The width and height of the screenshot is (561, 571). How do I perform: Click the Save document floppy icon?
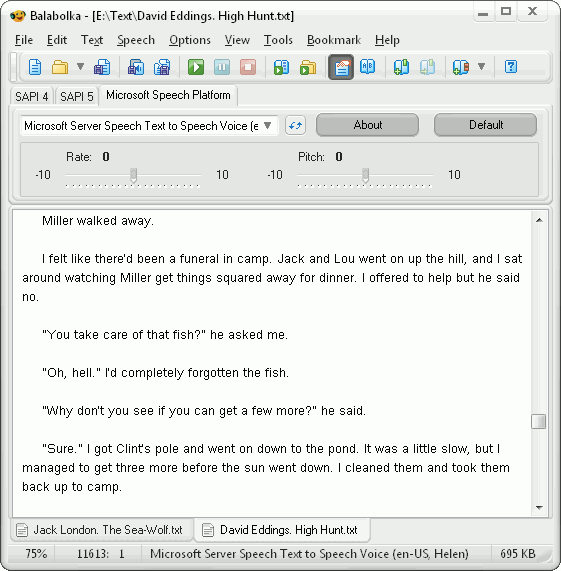(102, 67)
